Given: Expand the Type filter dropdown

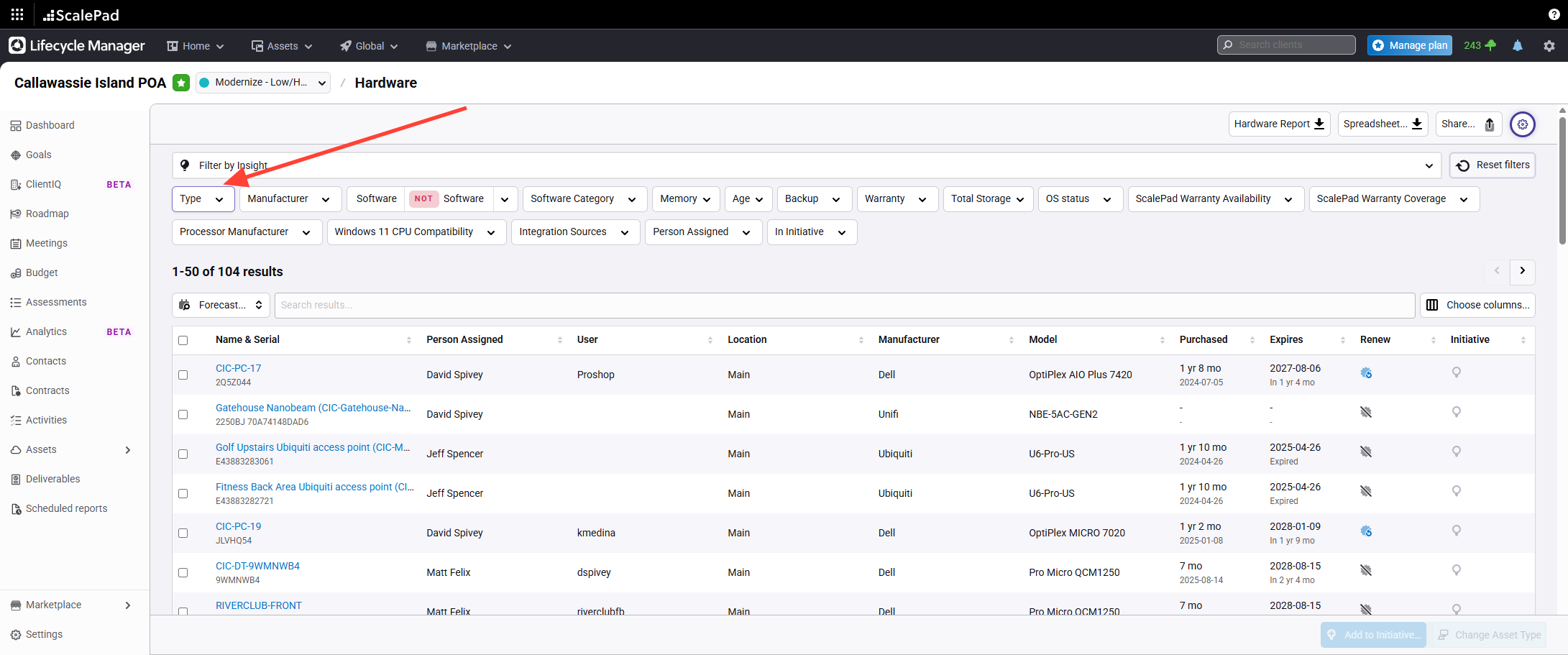Looking at the screenshot, I should [203, 199].
